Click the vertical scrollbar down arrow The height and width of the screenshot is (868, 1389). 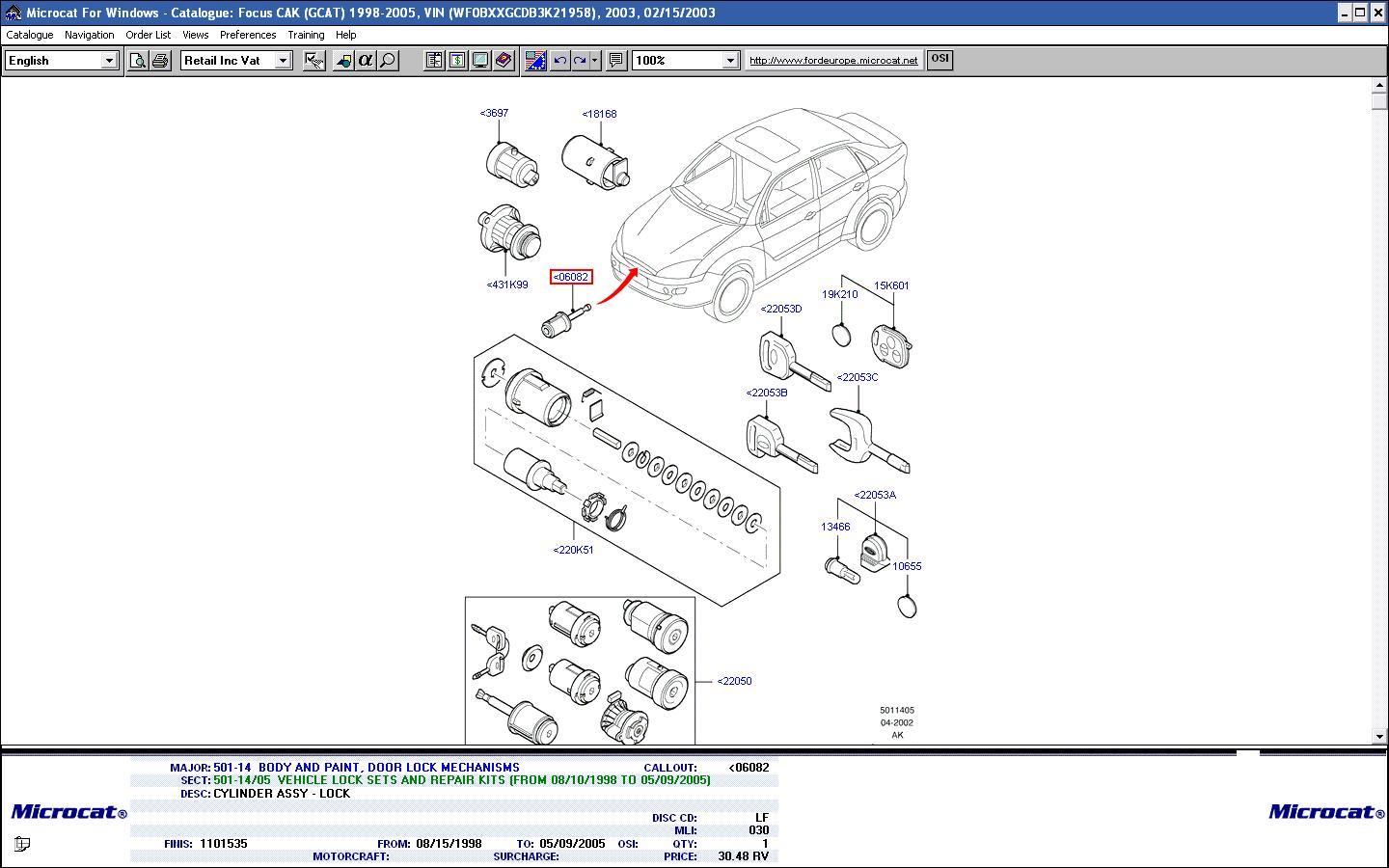(x=1378, y=737)
